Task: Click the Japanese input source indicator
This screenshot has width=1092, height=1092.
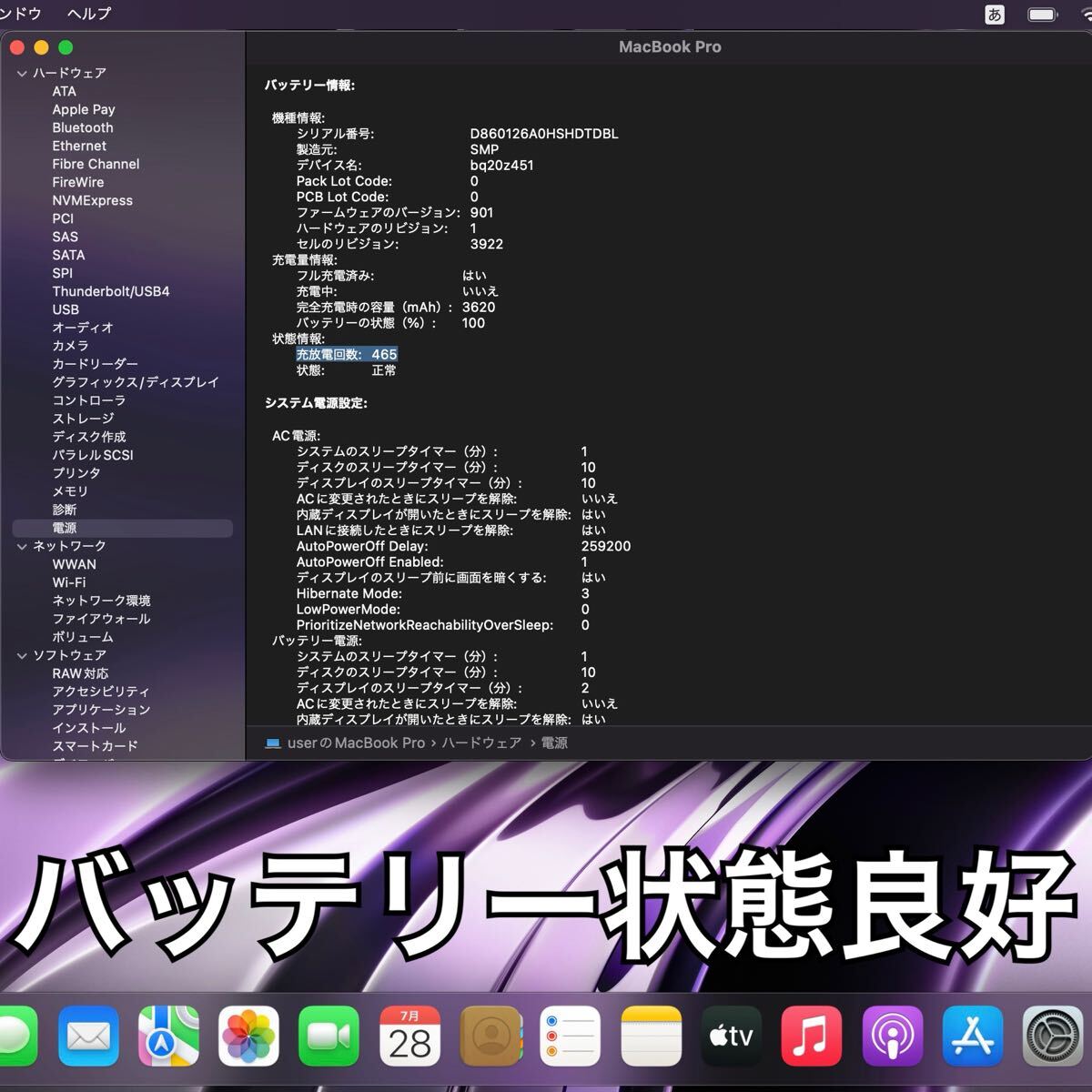Action: (995, 14)
